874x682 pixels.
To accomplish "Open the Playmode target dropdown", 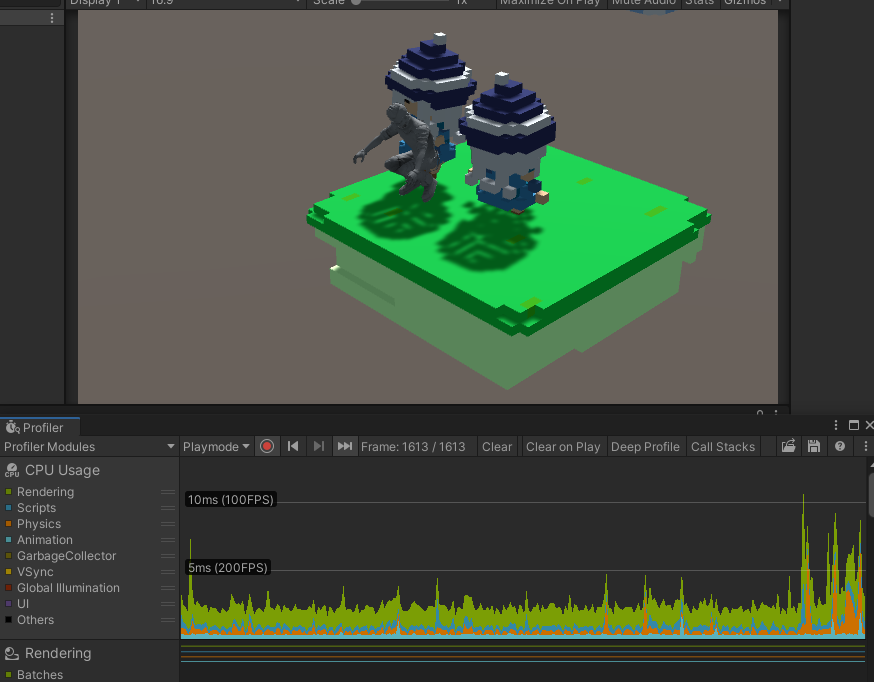I will pyautogui.click(x=216, y=446).
